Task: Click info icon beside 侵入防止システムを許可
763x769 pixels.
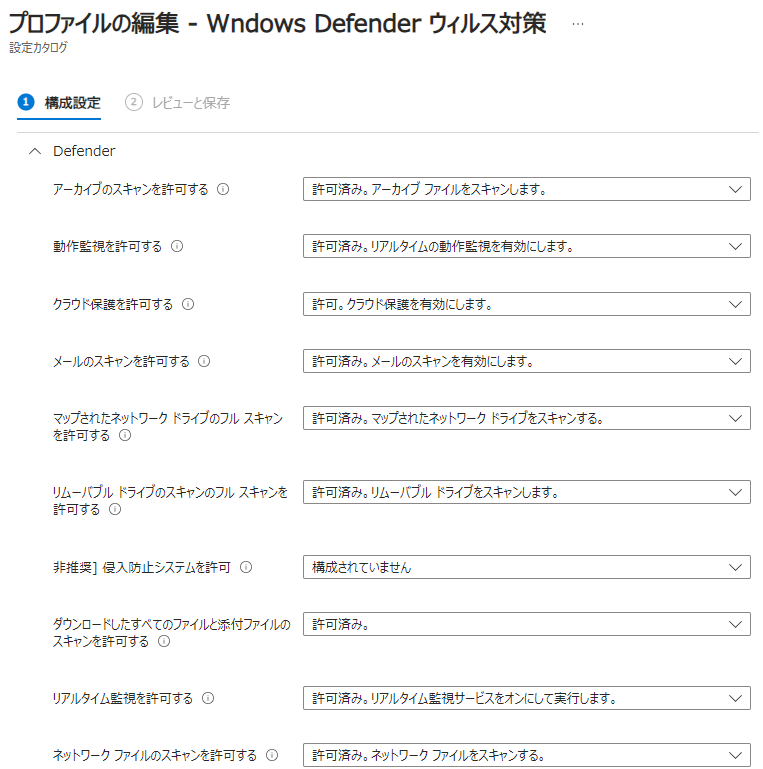Action: tap(246, 568)
